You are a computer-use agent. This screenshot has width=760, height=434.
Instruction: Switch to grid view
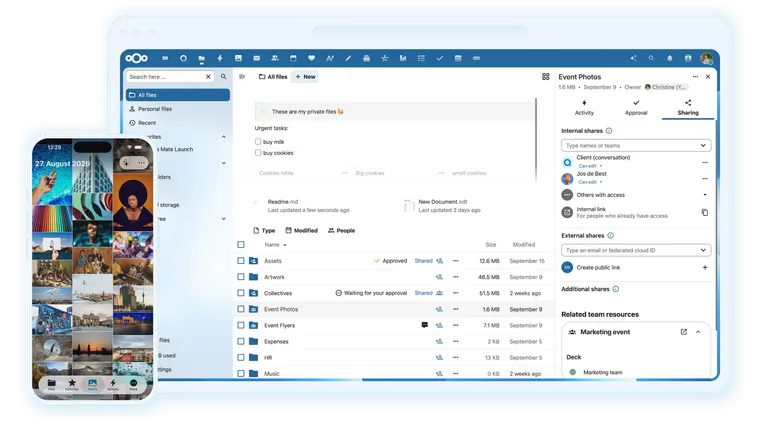coord(546,77)
